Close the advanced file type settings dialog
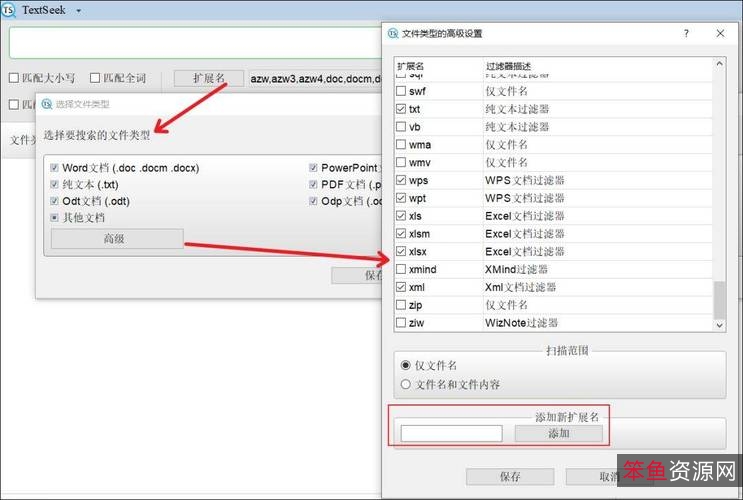 click(720, 33)
